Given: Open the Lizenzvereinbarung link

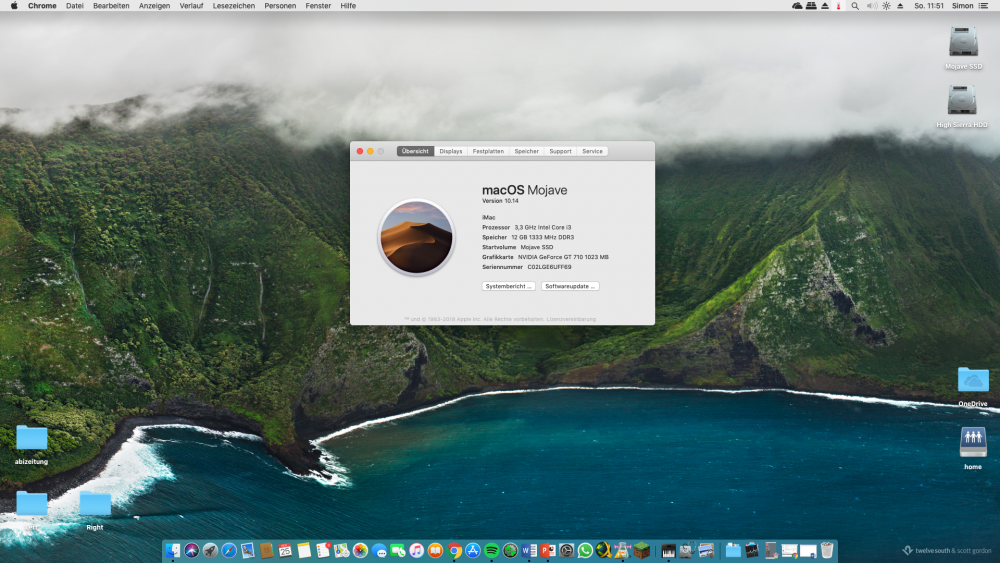Looking at the screenshot, I should [x=571, y=319].
